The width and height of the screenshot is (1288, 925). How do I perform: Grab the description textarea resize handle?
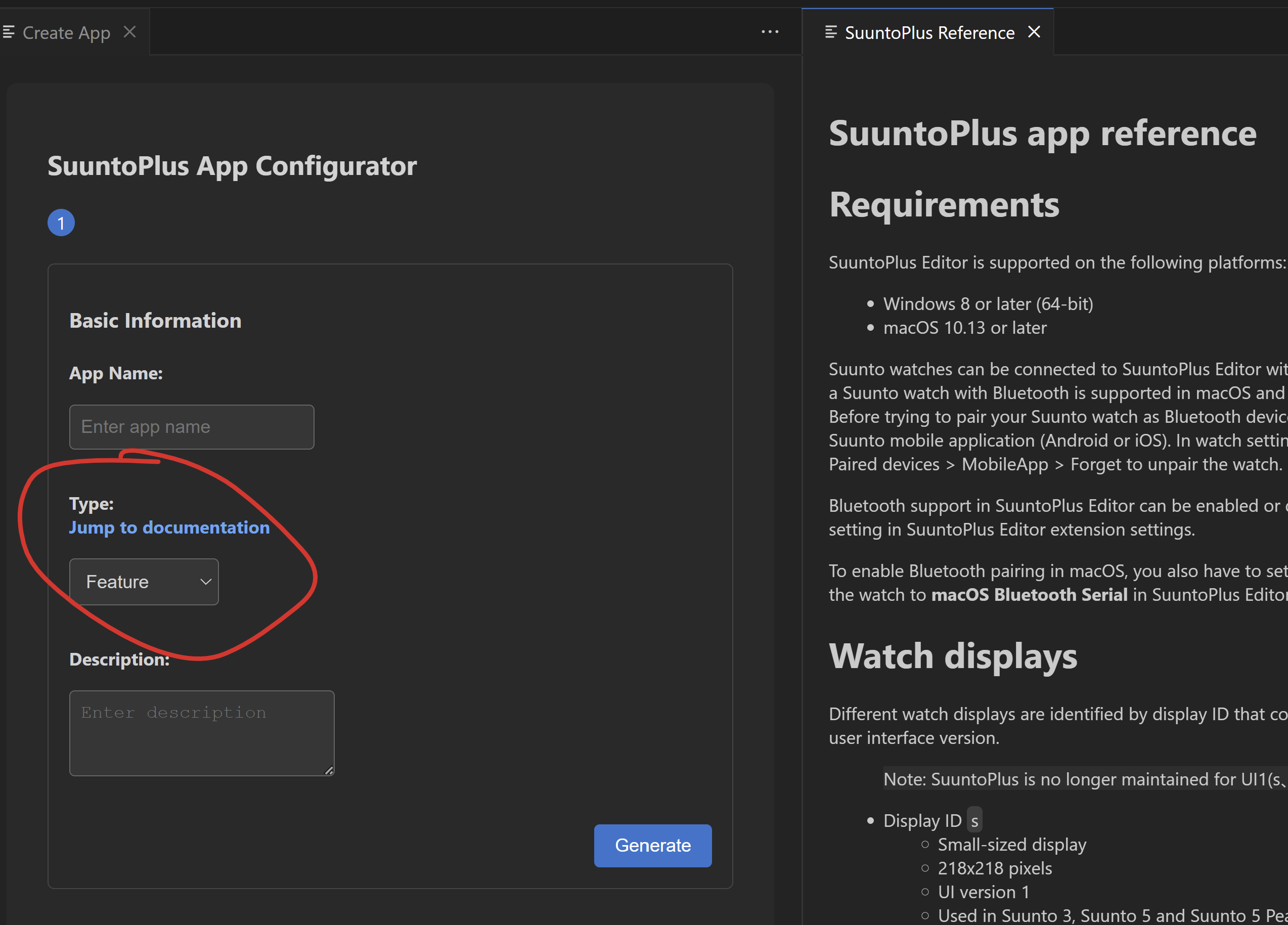click(x=329, y=771)
